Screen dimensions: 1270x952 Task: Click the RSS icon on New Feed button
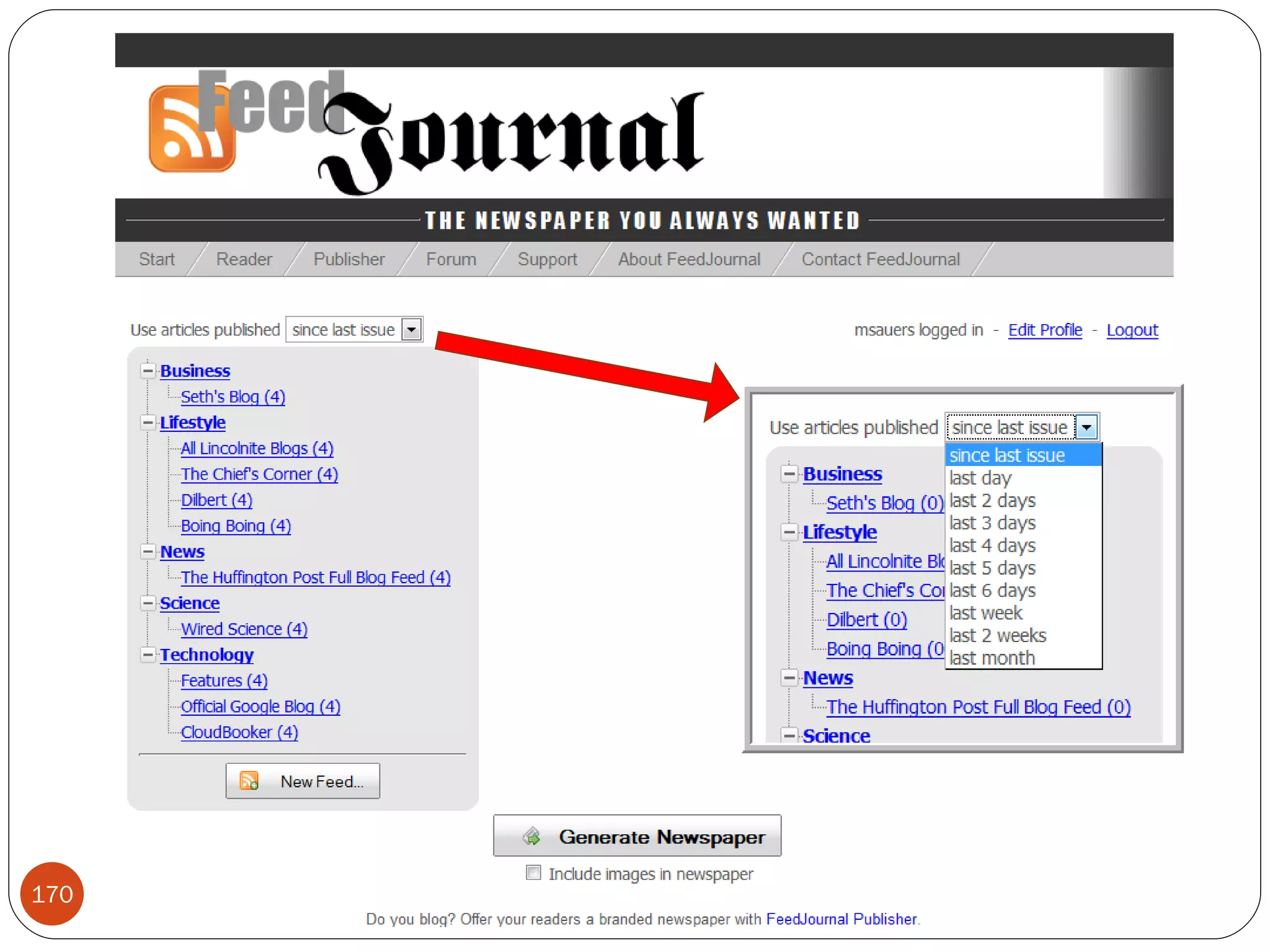(x=249, y=781)
